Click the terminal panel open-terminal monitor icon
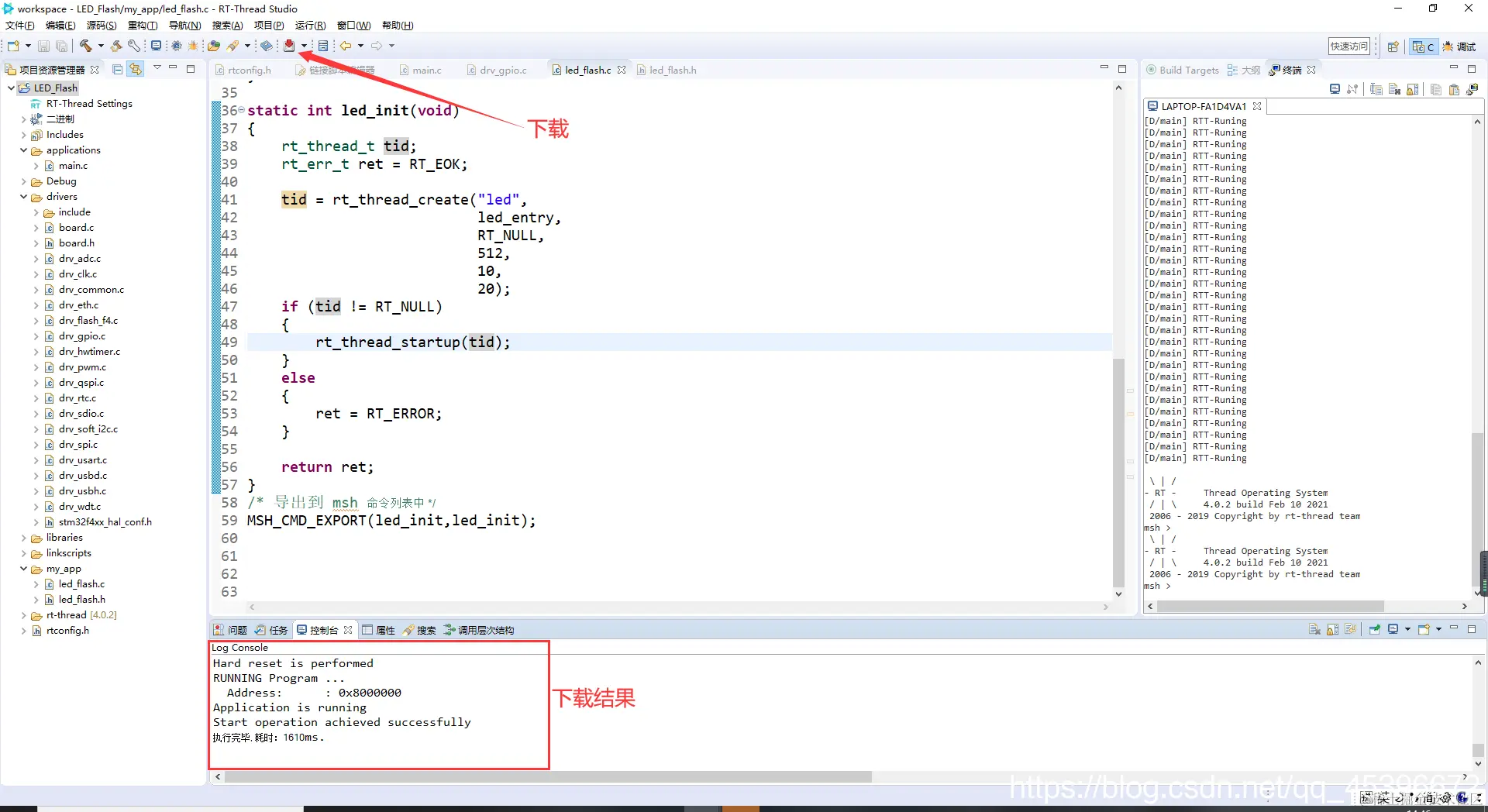 pos(1335,89)
